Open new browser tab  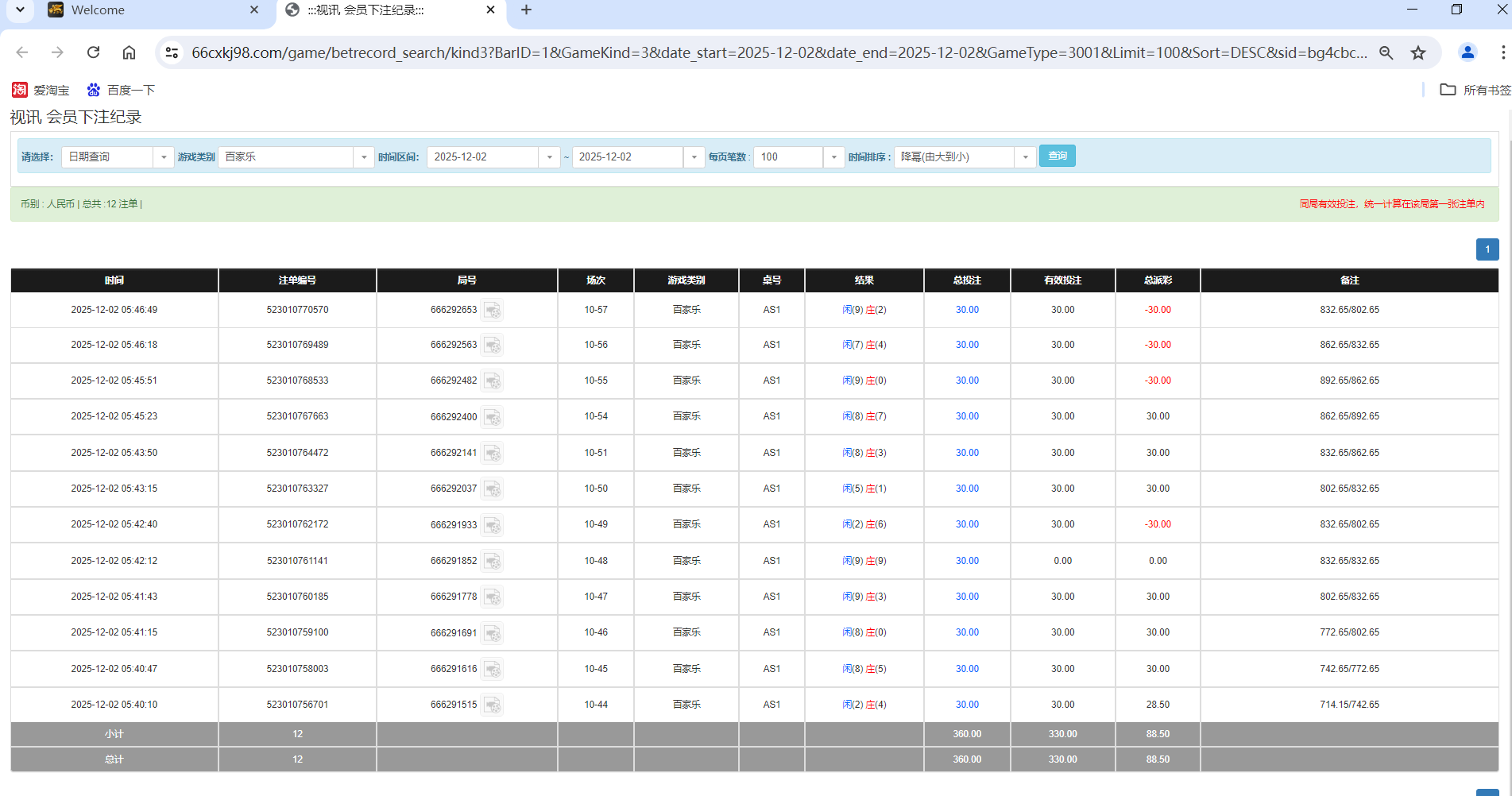(526, 10)
